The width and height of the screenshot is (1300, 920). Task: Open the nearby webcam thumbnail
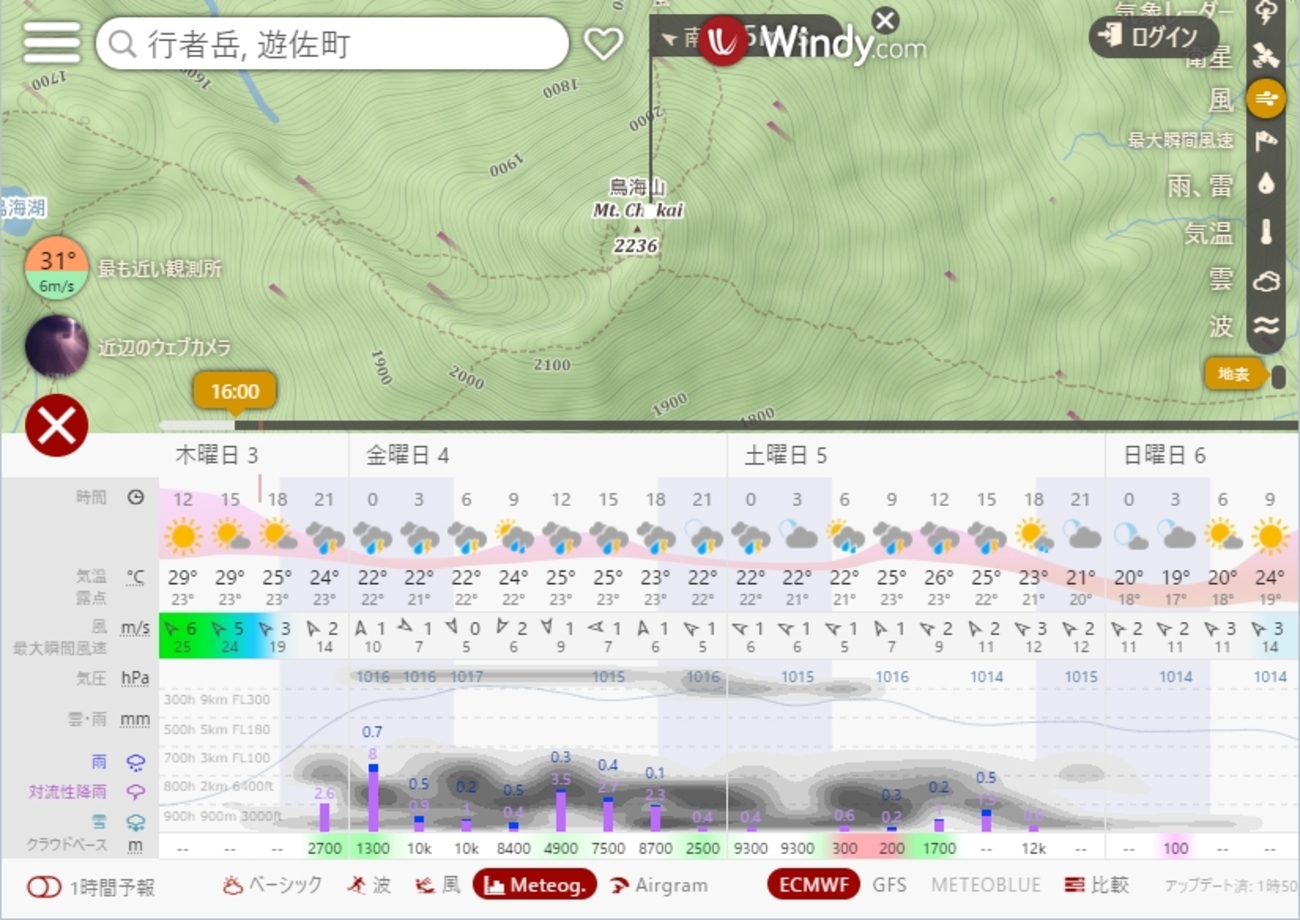coord(56,347)
